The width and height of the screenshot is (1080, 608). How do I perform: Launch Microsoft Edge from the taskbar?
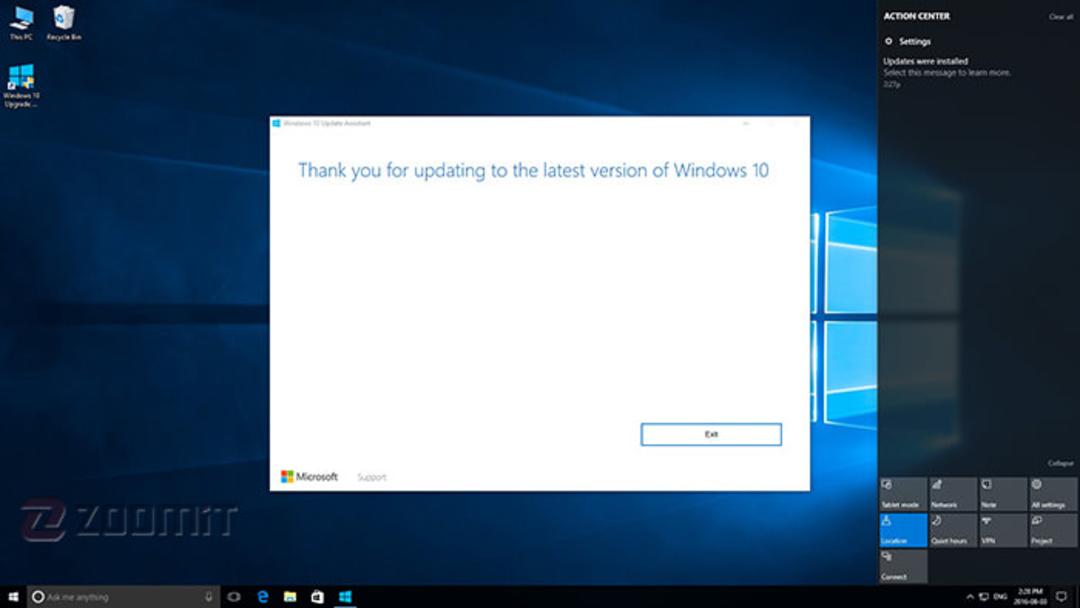[262, 597]
